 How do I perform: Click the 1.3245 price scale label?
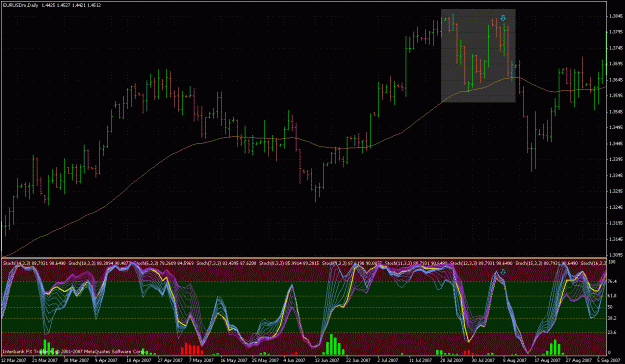615,207
